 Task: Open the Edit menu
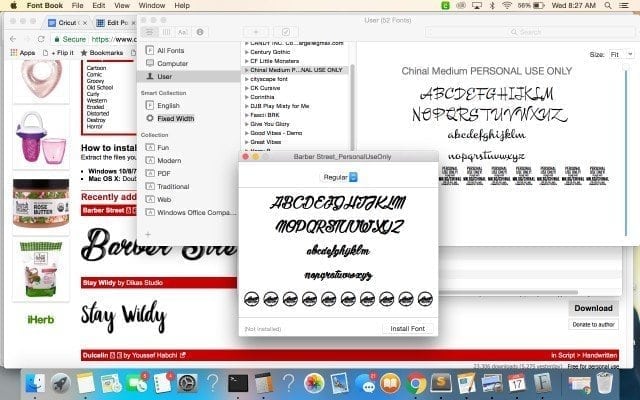click(x=98, y=5)
